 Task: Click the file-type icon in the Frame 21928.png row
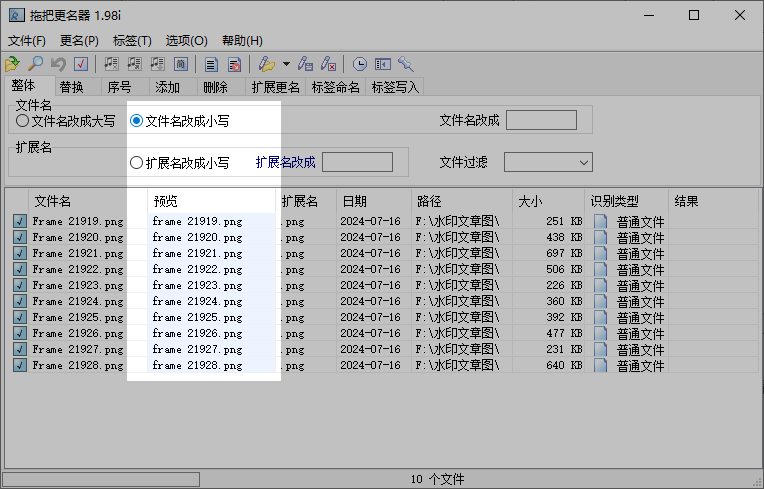[x=601, y=365]
